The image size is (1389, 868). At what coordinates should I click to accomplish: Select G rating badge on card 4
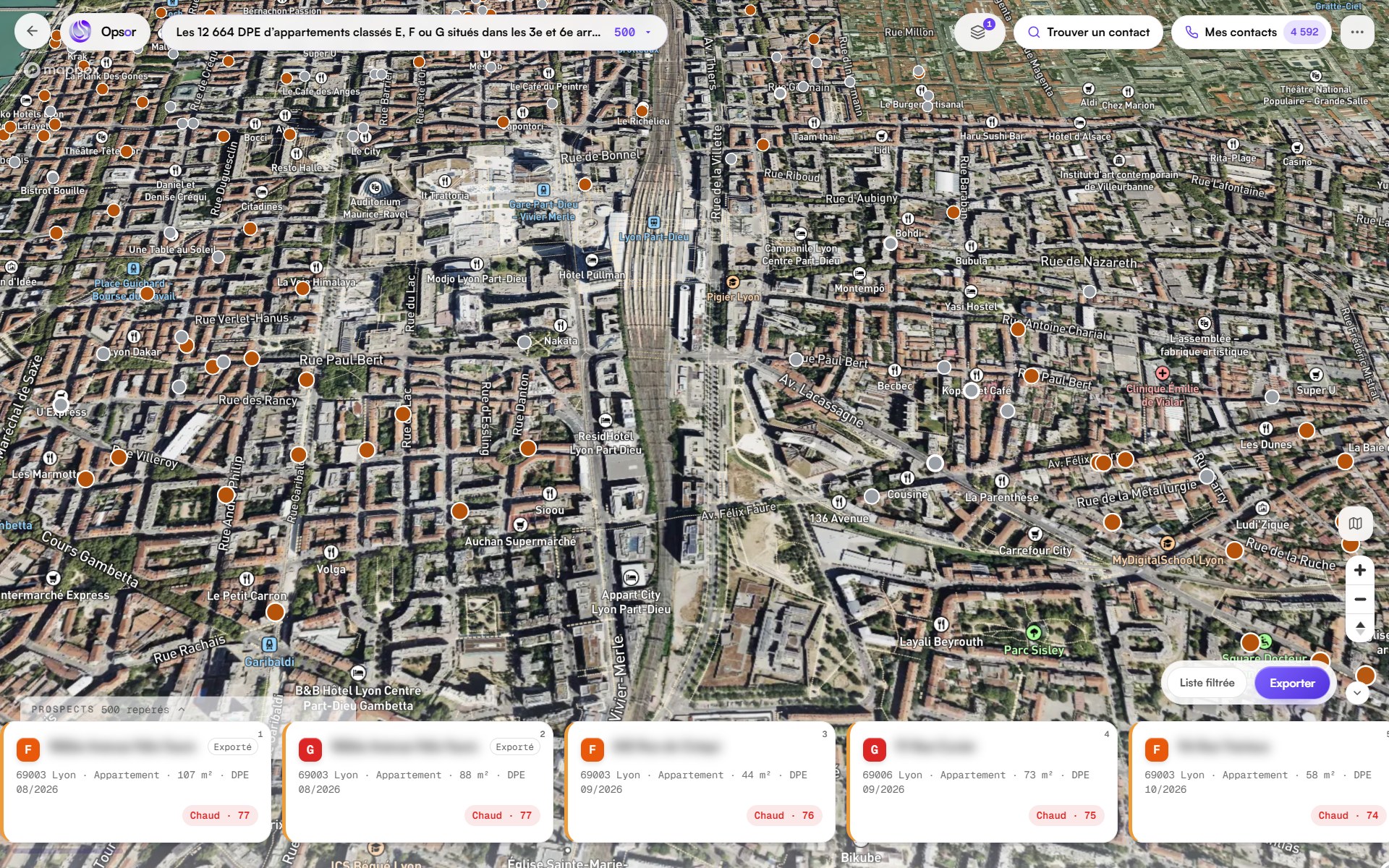(x=875, y=749)
